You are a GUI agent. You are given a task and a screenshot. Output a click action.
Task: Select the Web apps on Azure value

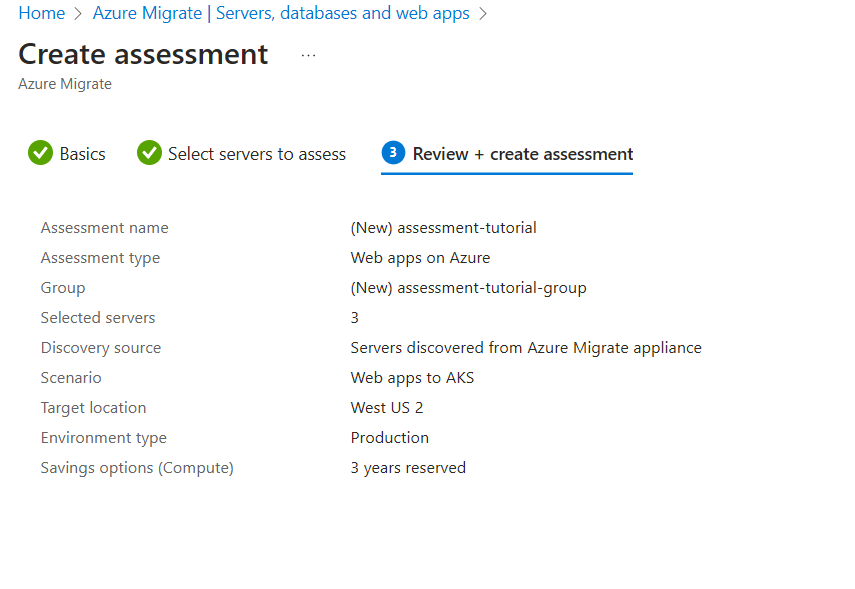420,257
